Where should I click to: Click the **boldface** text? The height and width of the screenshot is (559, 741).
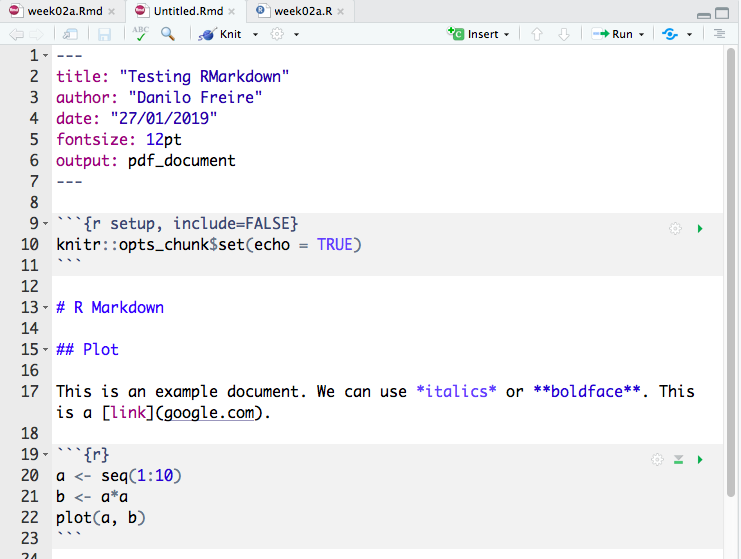pyautogui.click(x=587, y=391)
